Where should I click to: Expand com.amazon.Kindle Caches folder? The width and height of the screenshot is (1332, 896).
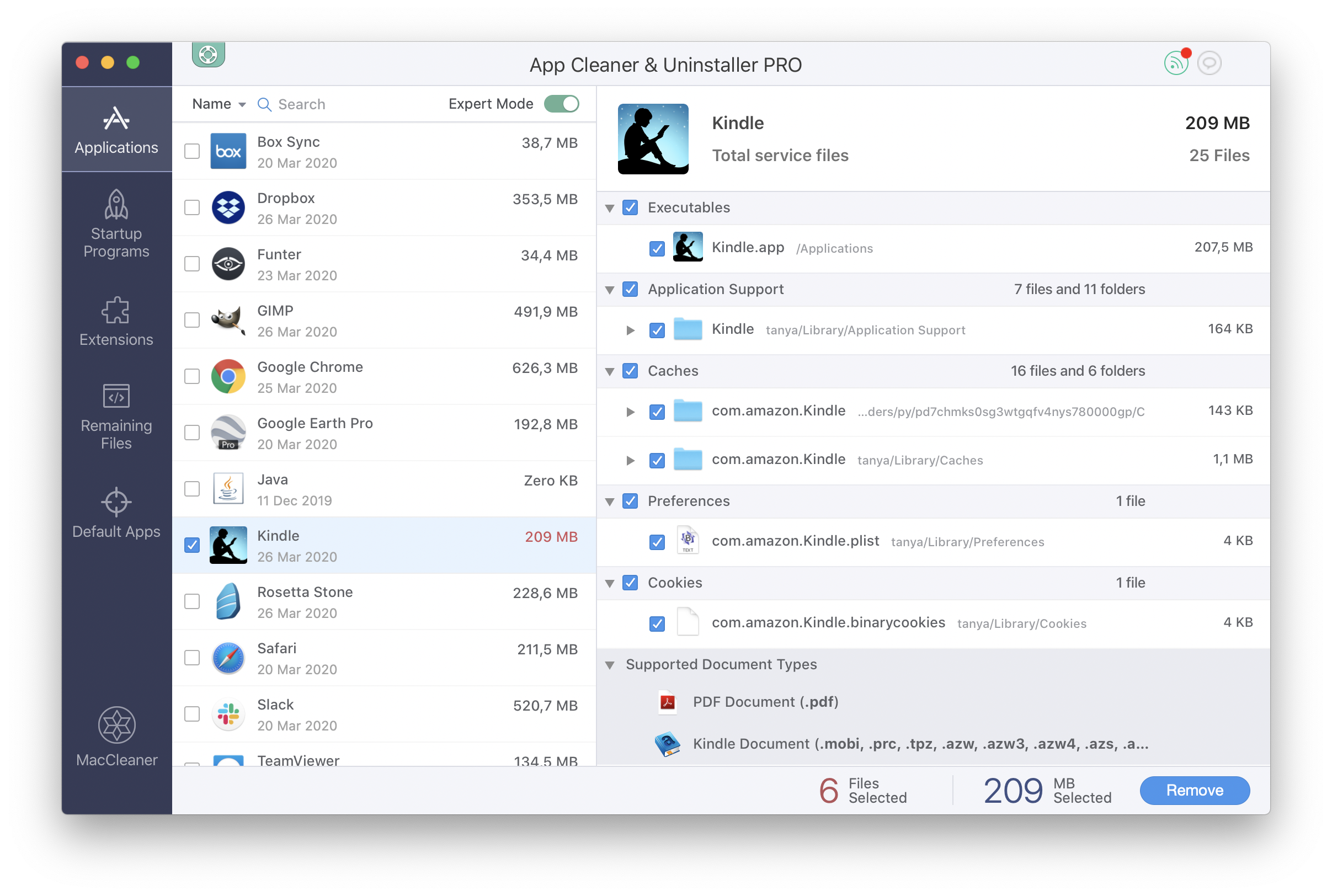coord(629,458)
